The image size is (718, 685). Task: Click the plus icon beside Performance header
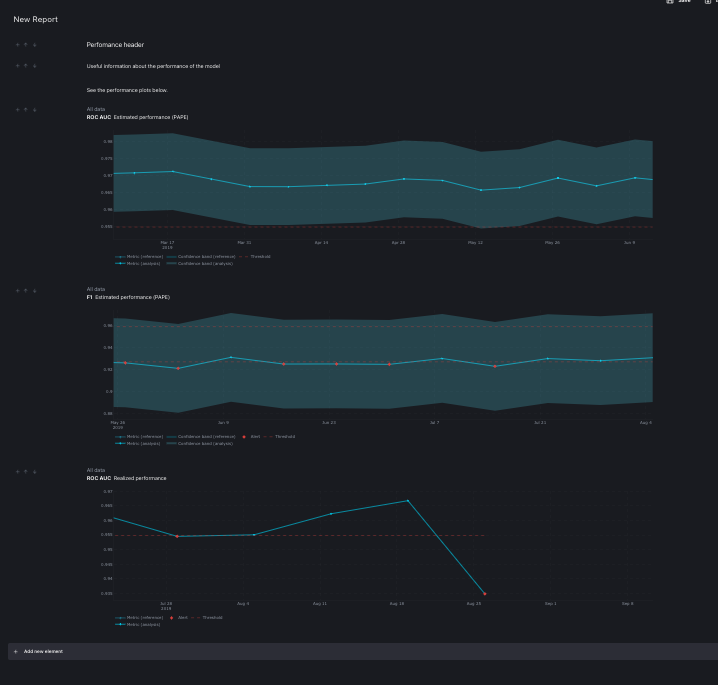(x=17, y=45)
